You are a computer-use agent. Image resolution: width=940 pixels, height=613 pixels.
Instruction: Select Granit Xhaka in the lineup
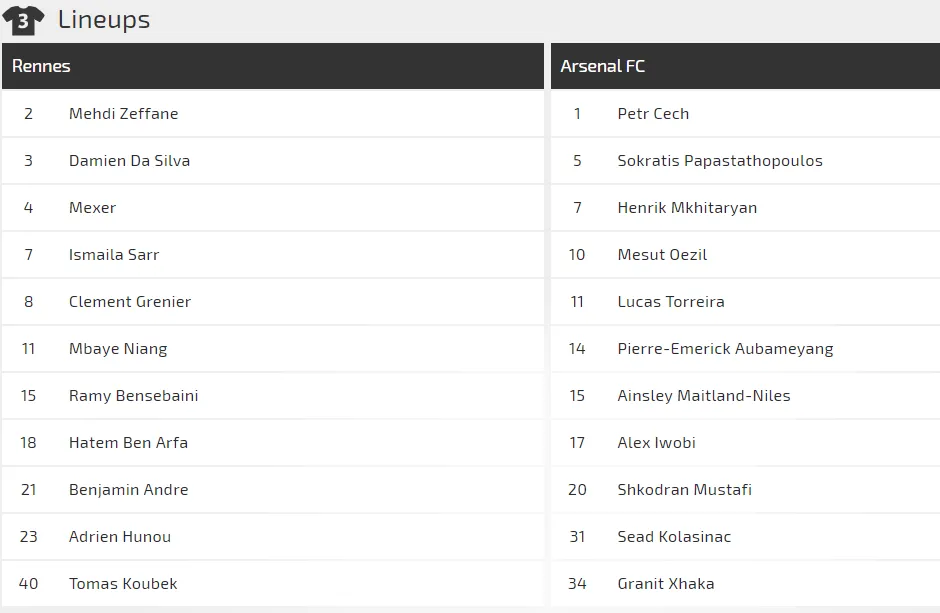tap(666, 584)
